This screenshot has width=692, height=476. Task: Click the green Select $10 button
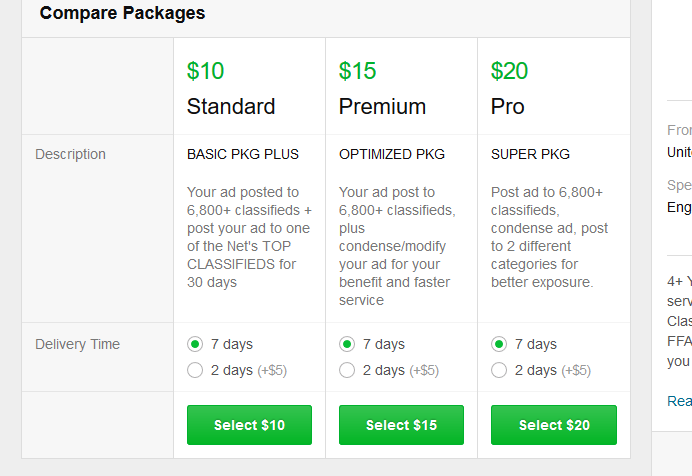249,425
